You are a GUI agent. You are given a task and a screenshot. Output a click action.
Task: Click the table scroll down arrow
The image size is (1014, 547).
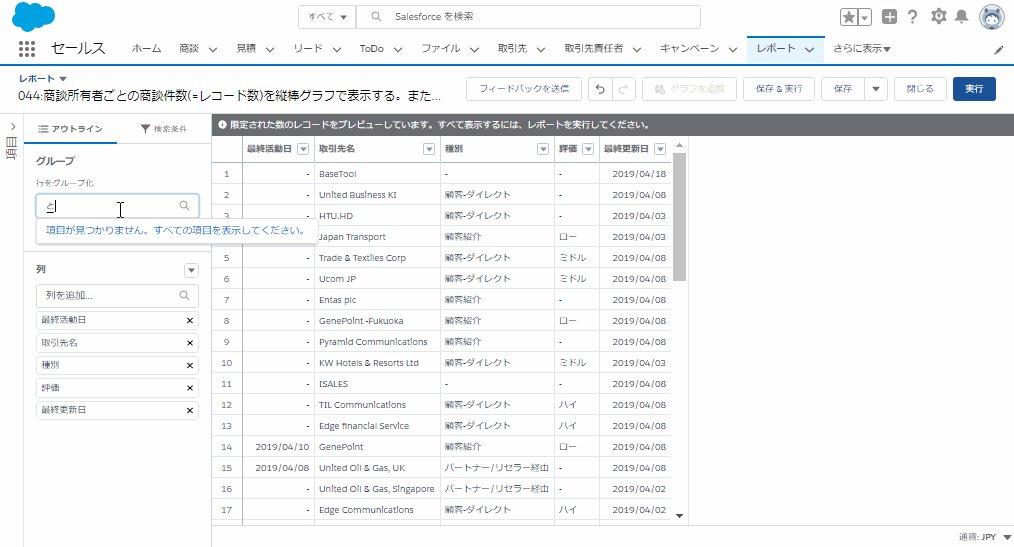[679, 515]
